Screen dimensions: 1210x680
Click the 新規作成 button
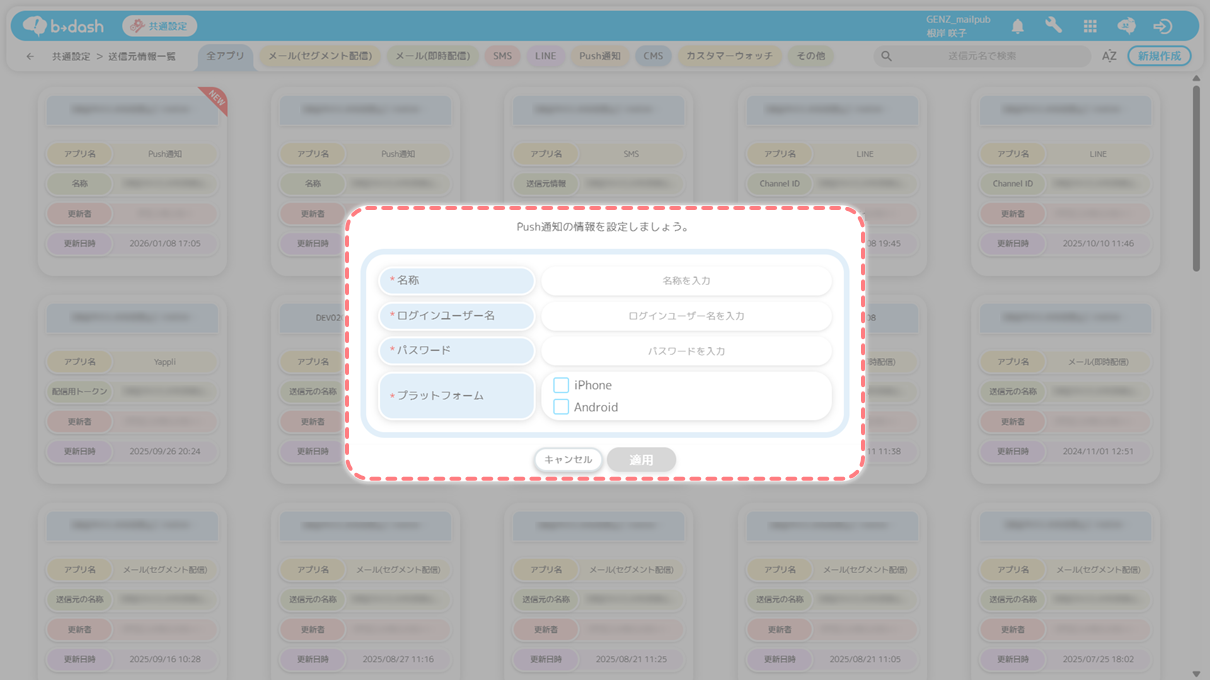(x=1159, y=56)
